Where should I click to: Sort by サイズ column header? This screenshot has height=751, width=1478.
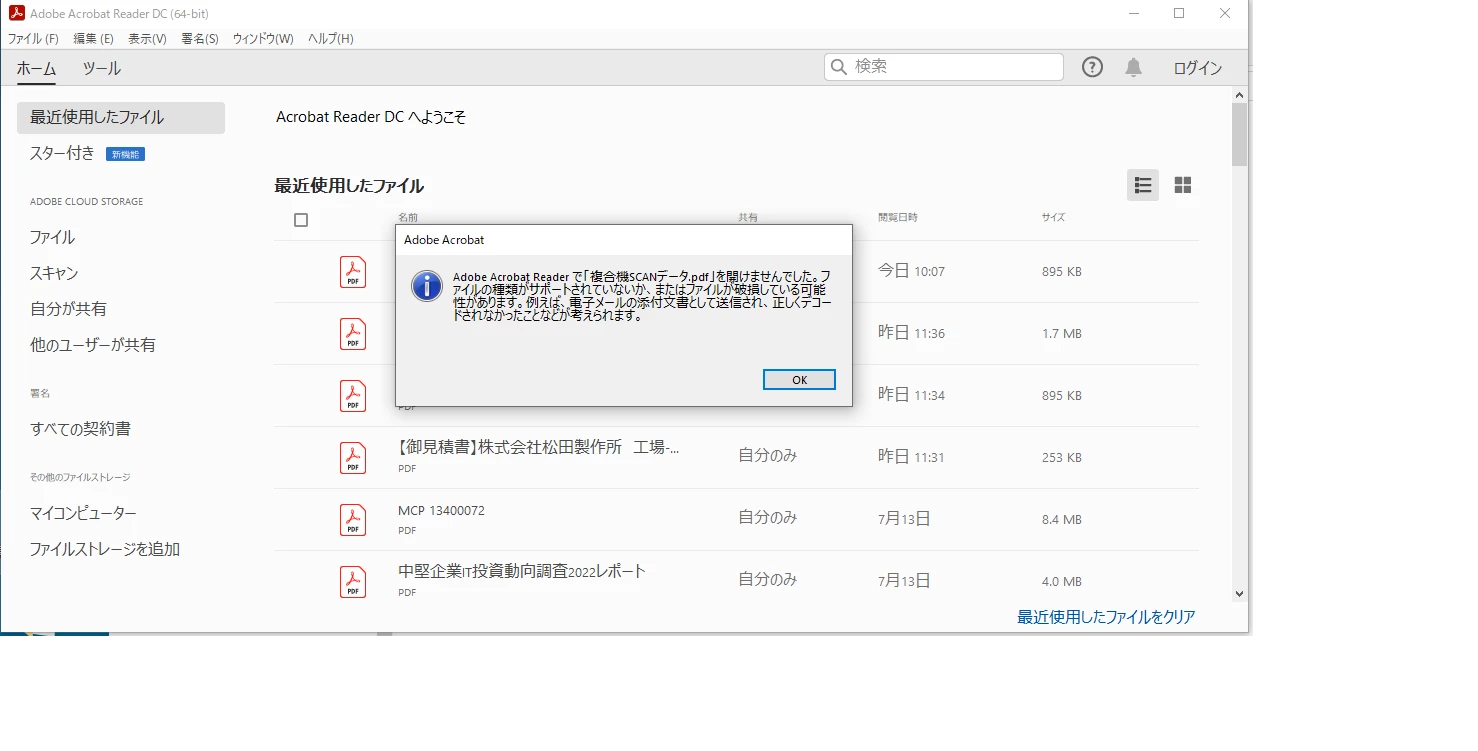pyautogui.click(x=1053, y=217)
